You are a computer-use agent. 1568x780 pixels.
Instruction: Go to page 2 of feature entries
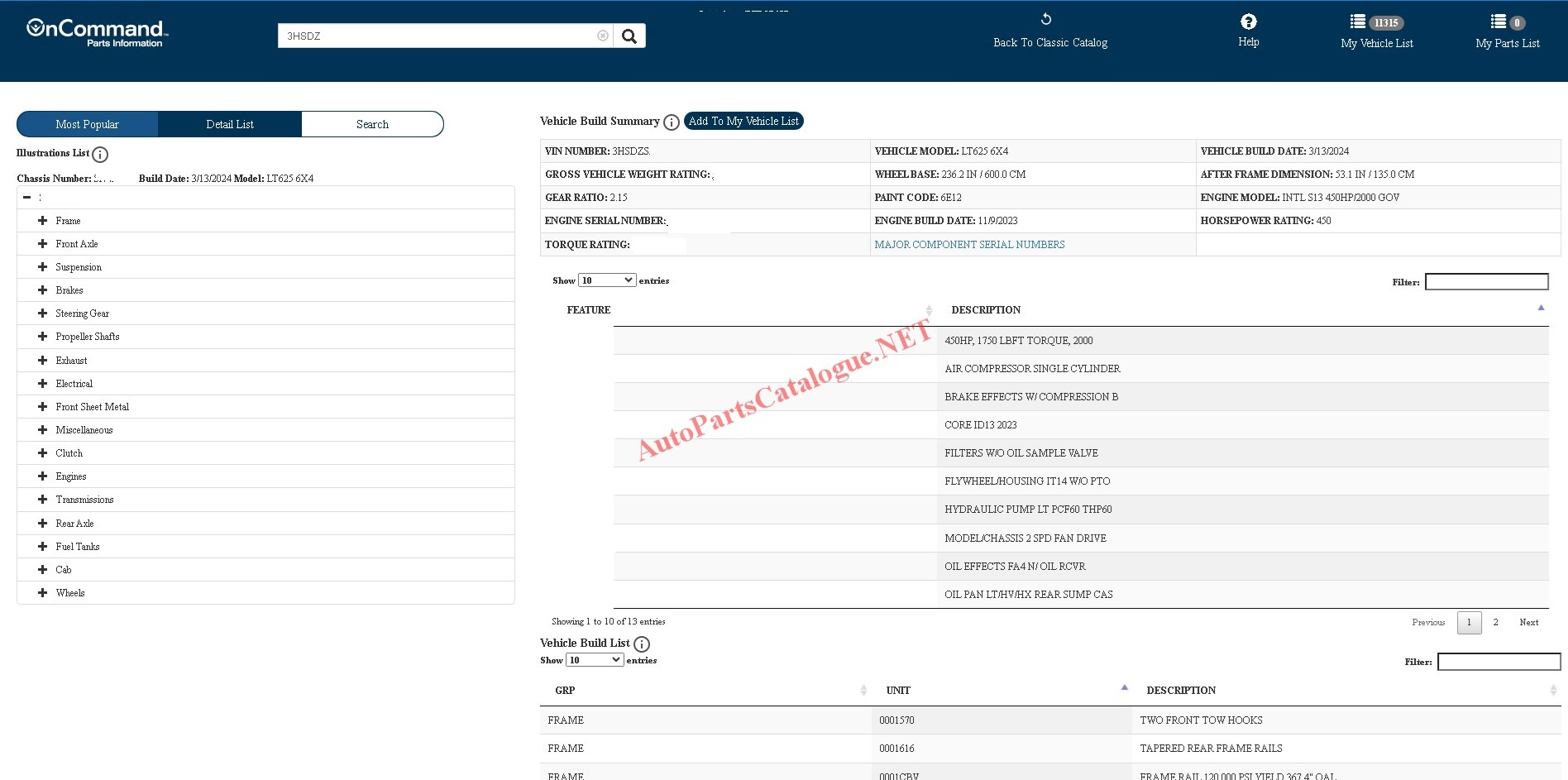[x=1495, y=622]
